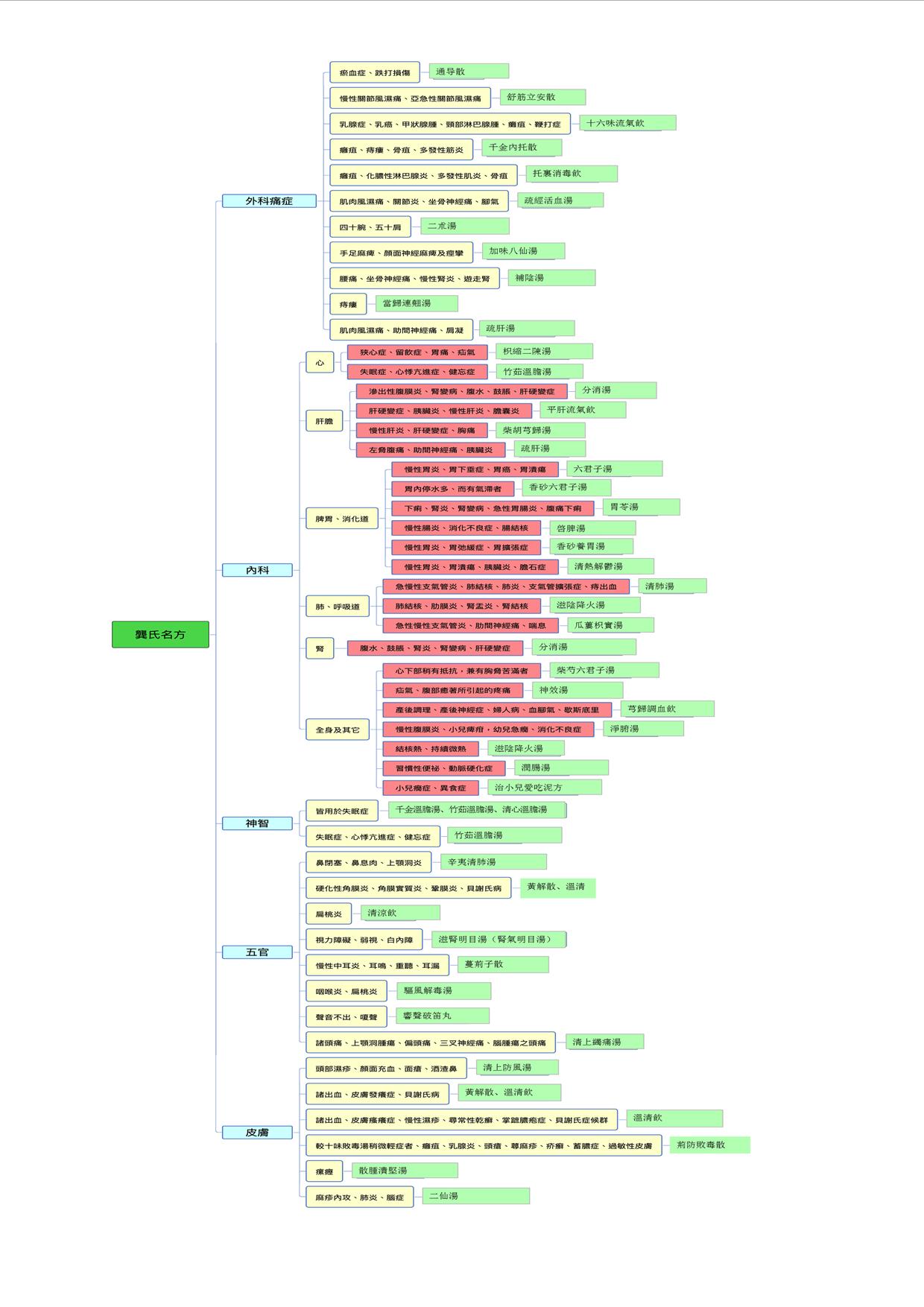Click the 腎 sub-branch node
Screen dimensions: 924x1307
pos(320,649)
